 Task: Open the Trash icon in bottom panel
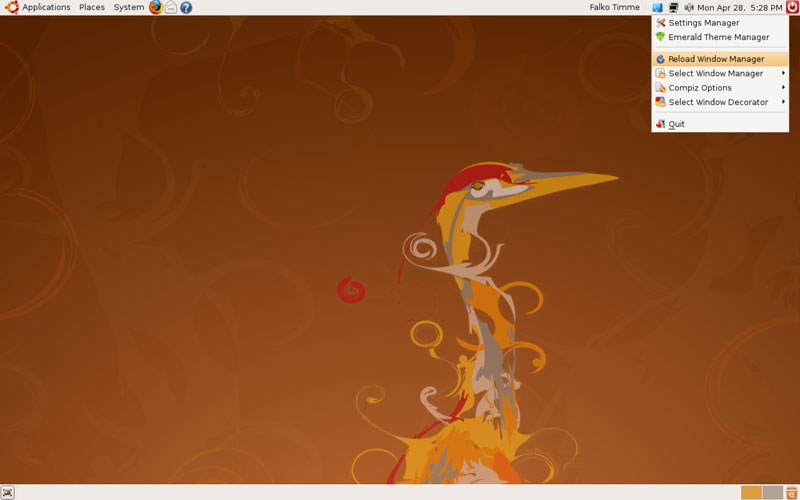pyautogui.click(x=792, y=492)
